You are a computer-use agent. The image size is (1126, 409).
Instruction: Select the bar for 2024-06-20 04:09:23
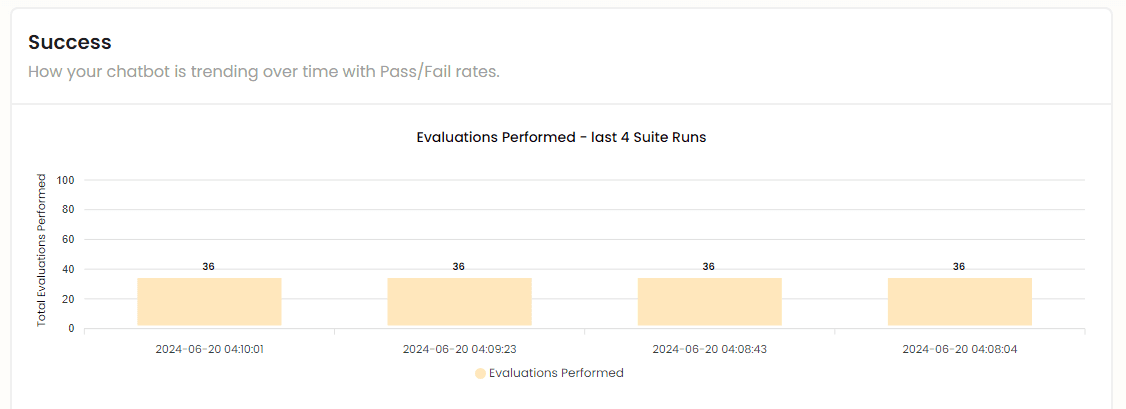tap(460, 301)
